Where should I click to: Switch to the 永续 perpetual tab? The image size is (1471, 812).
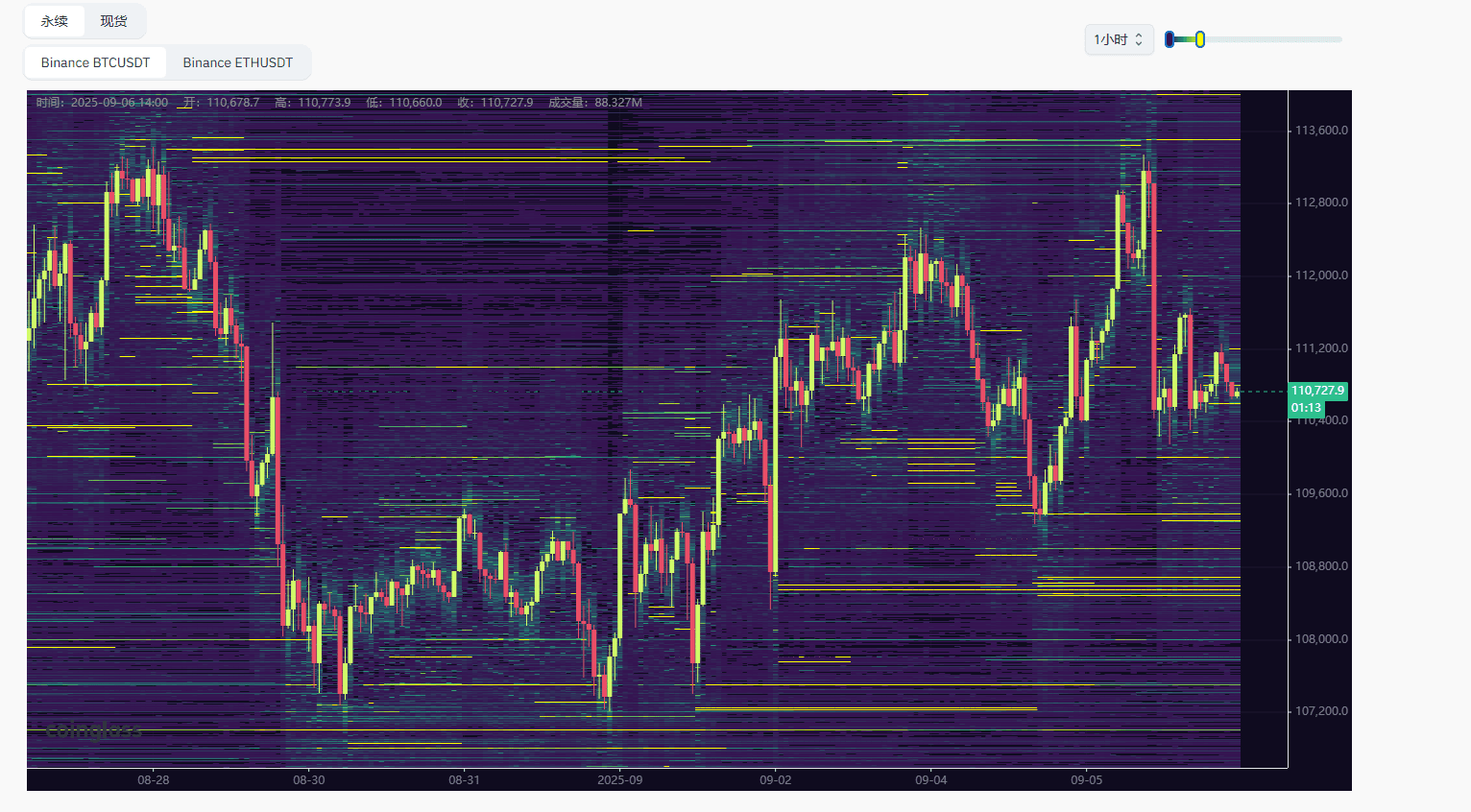pyautogui.click(x=55, y=21)
